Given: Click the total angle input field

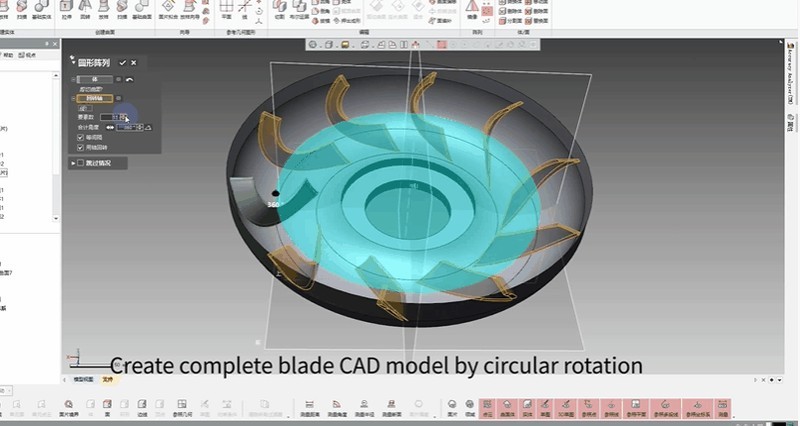Looking at the screenshot, I should (x=124, y=127).
